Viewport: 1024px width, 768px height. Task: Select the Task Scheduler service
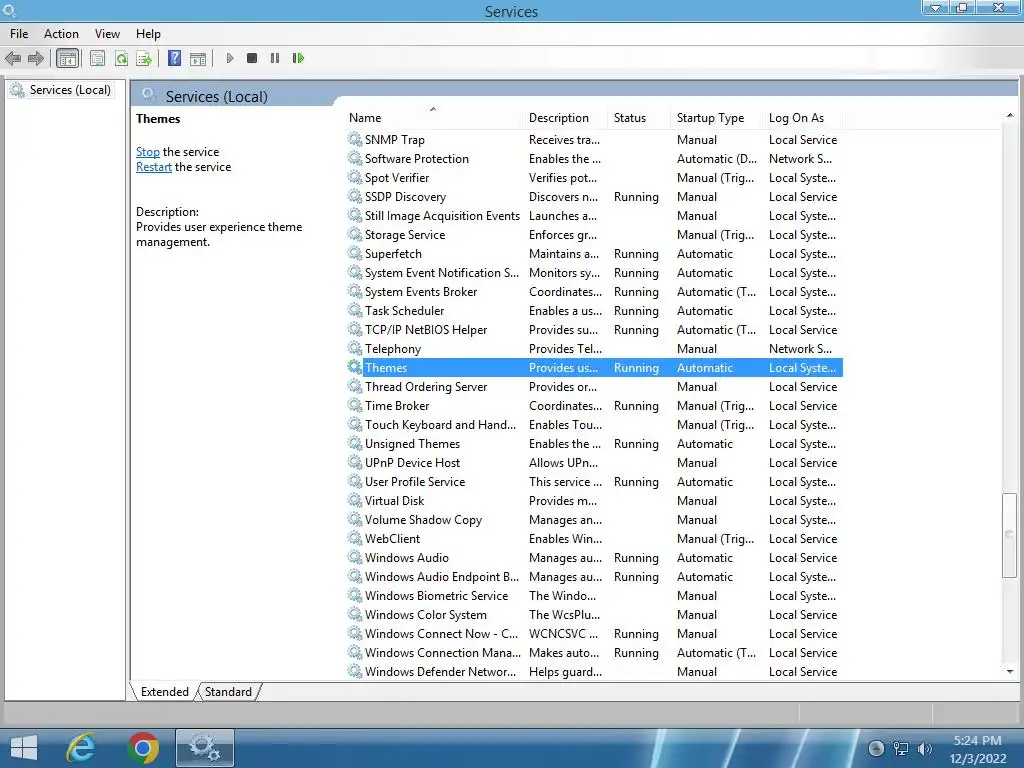(x=594, y=311)
